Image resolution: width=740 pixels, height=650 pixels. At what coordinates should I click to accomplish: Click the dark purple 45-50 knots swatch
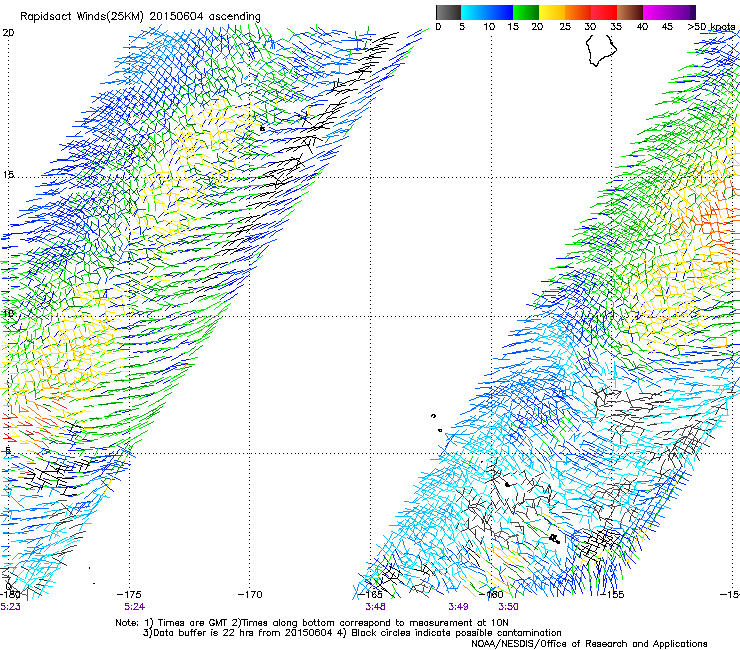[x=682, y=12]
